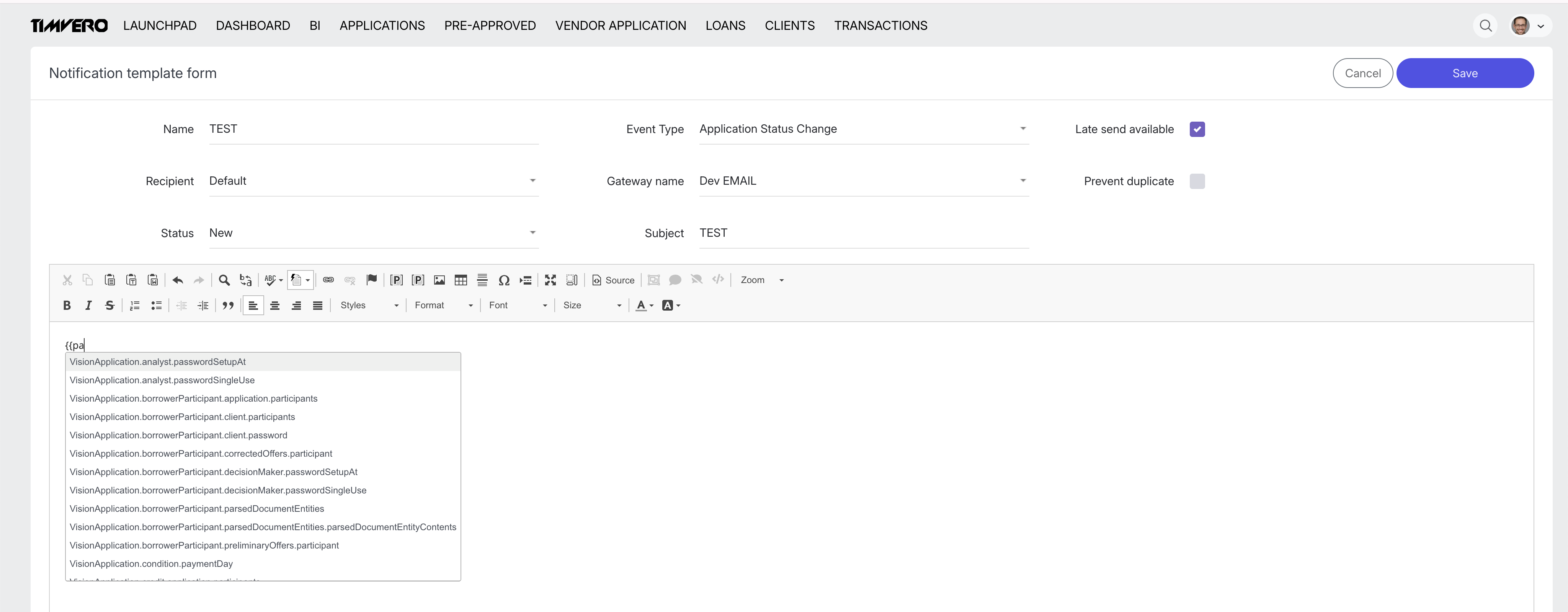Expand the Gateway name dropdown
This screenshot has height=612, width=1568.
coord(863,181)
